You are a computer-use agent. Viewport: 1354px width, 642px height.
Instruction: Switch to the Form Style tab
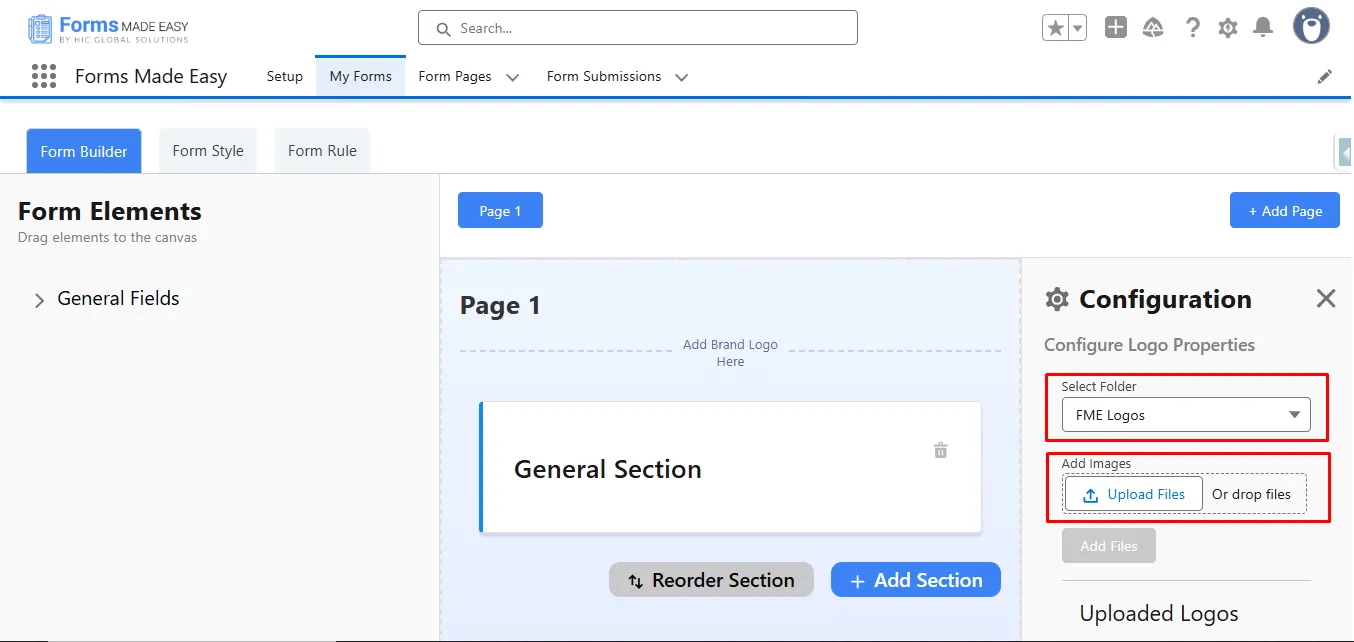207,151
